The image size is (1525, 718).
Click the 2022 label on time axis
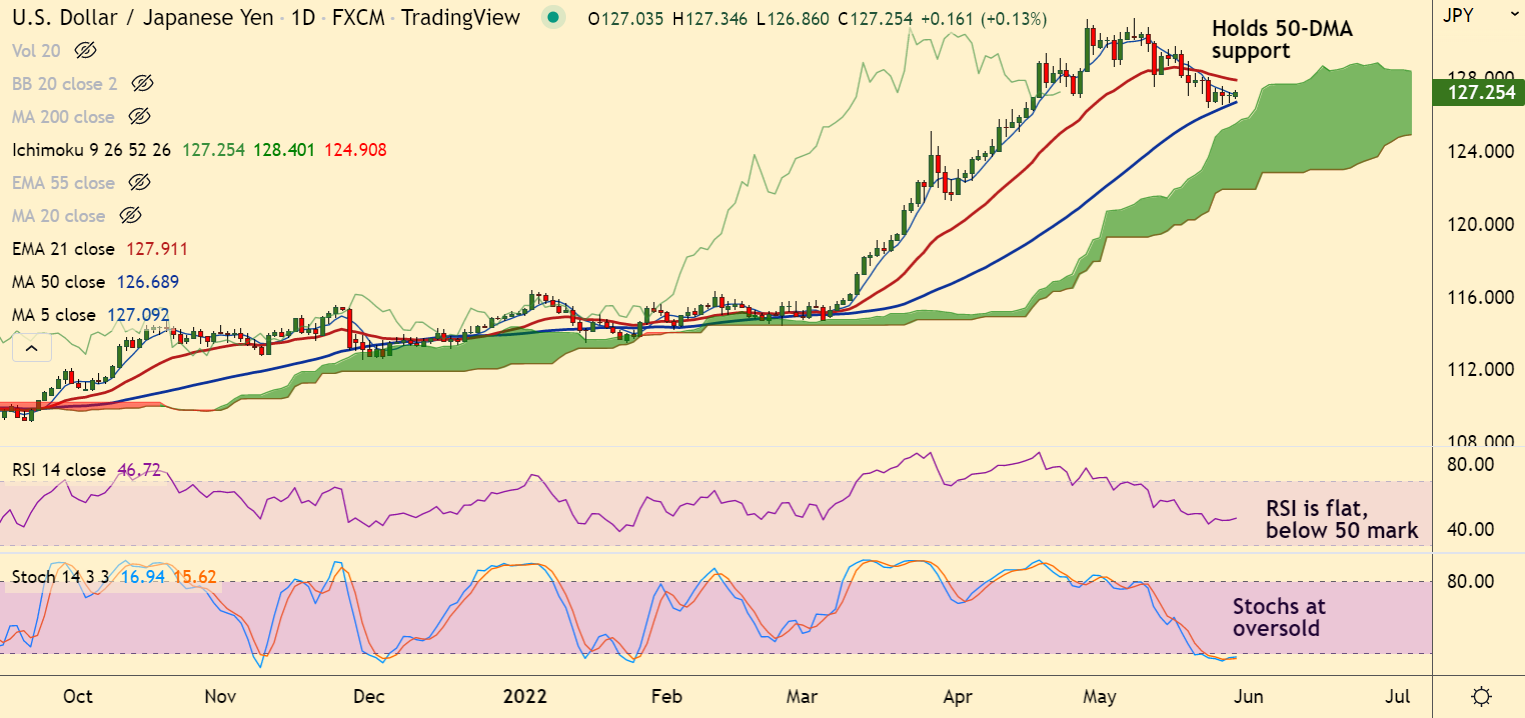[525, 696]
